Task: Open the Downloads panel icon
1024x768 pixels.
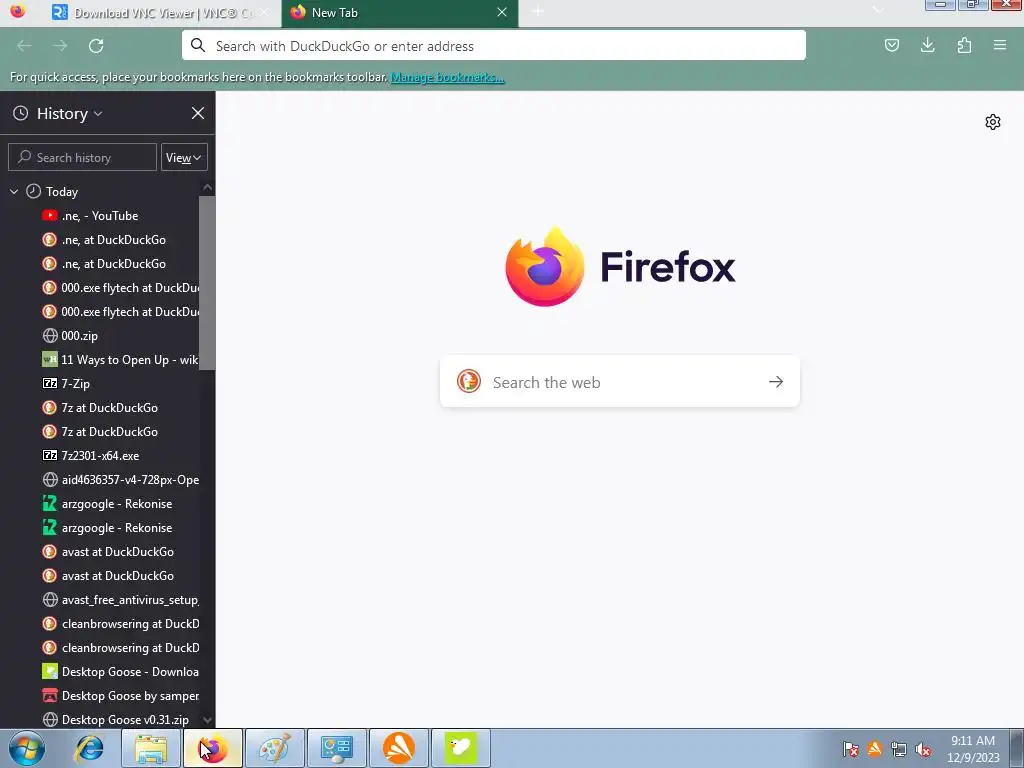Action: pos(927,46)
